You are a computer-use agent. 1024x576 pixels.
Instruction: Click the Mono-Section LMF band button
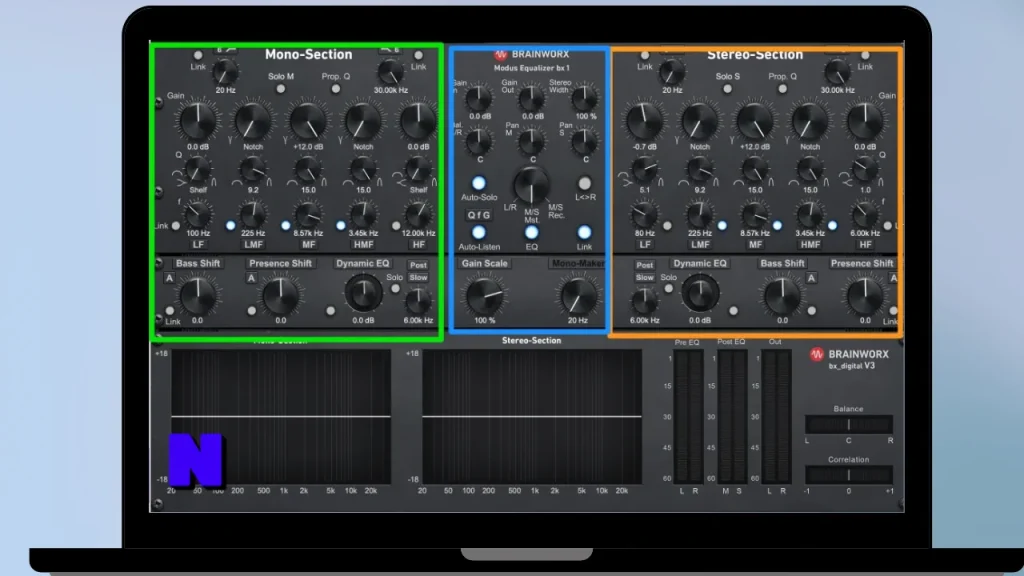point(253,245)
